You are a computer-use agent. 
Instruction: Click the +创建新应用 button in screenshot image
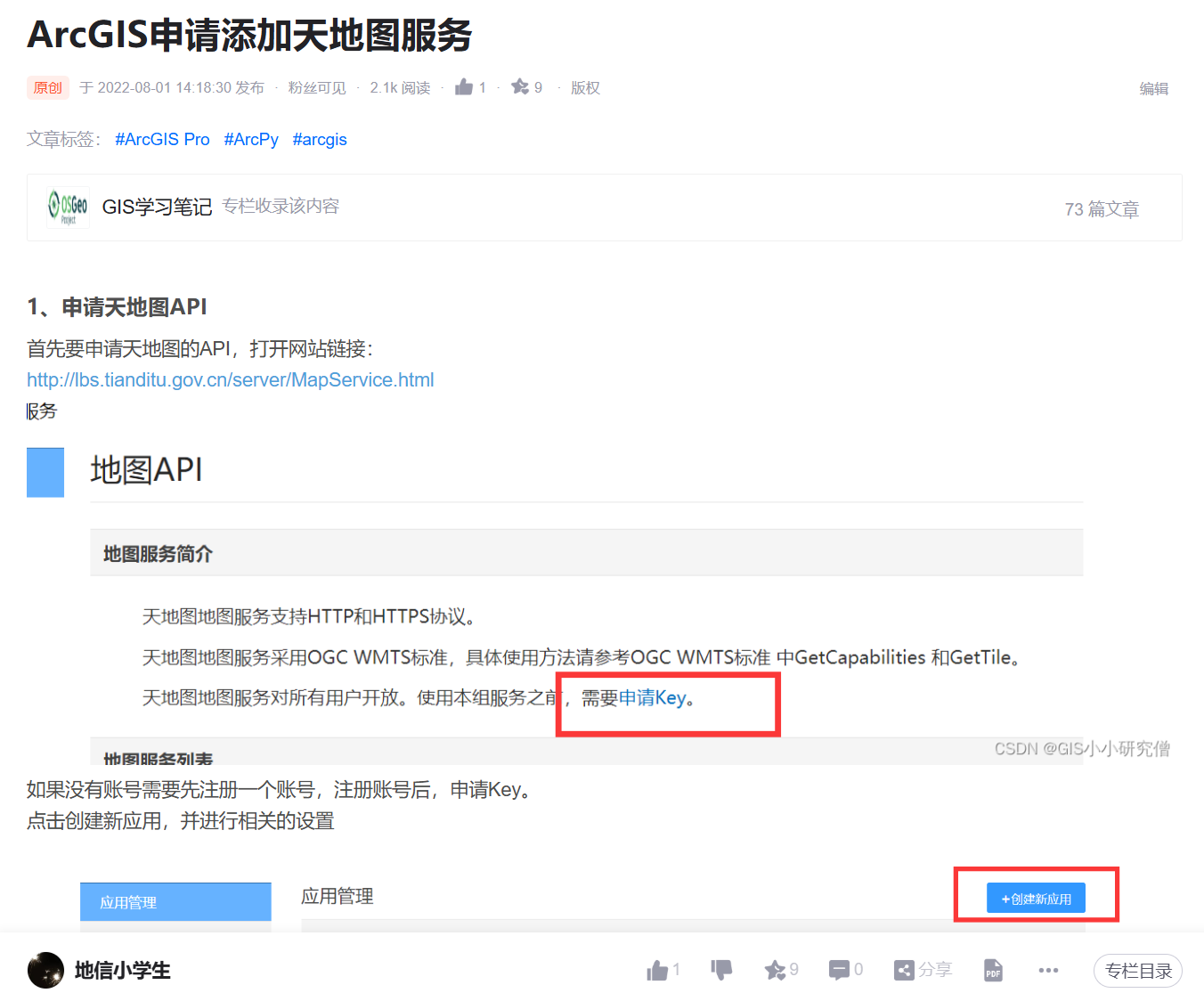(x=1036, y=899)
